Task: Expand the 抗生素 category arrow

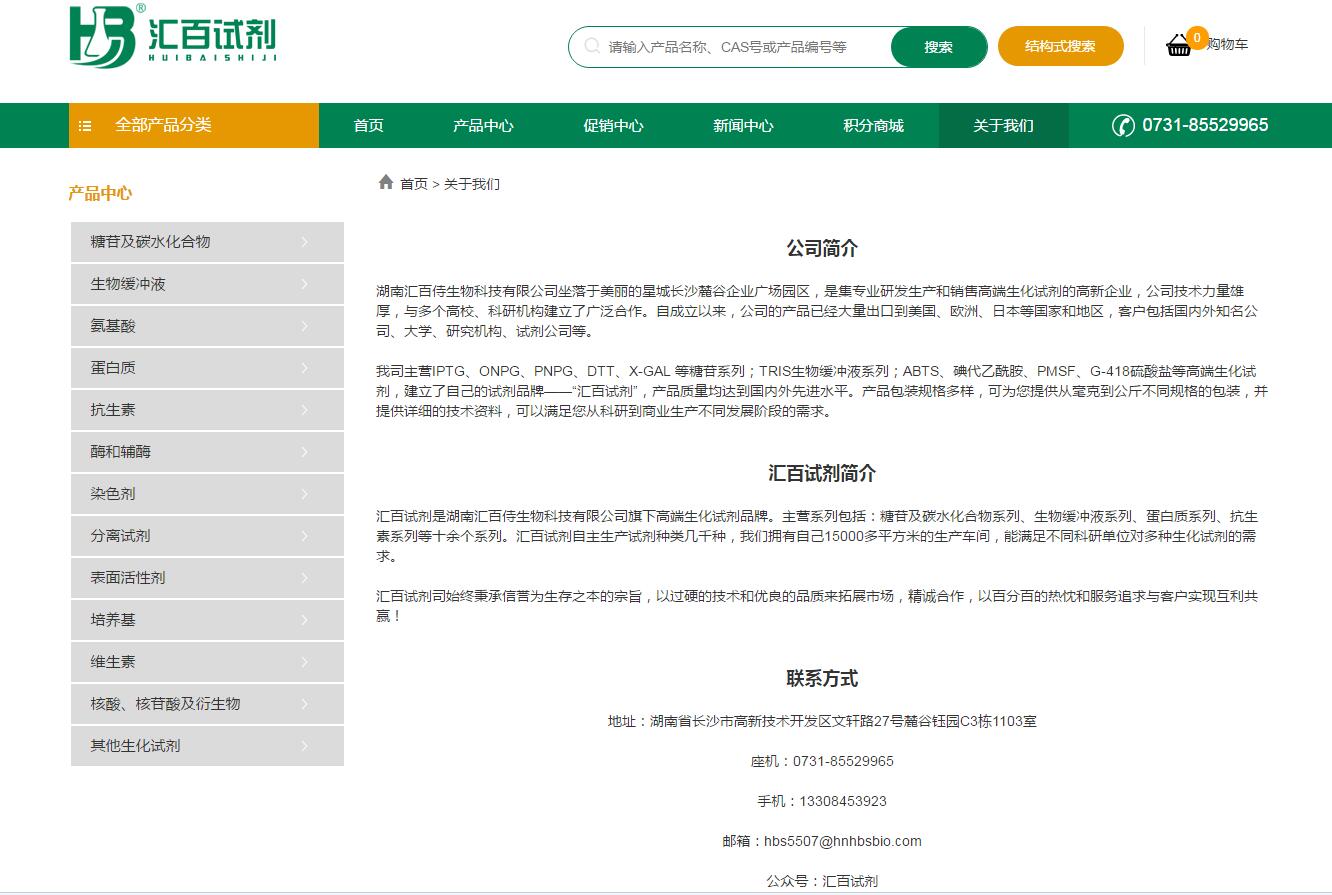Action: point(305,410)
